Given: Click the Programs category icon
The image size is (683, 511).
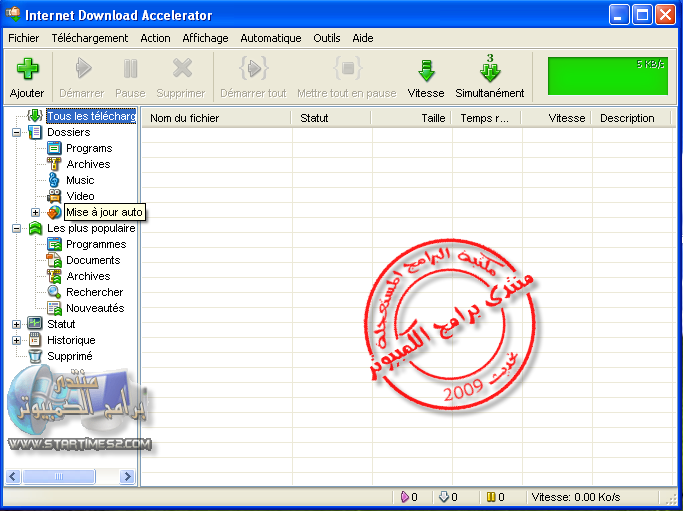Looking at the screenshot, I should coord(54,148).
